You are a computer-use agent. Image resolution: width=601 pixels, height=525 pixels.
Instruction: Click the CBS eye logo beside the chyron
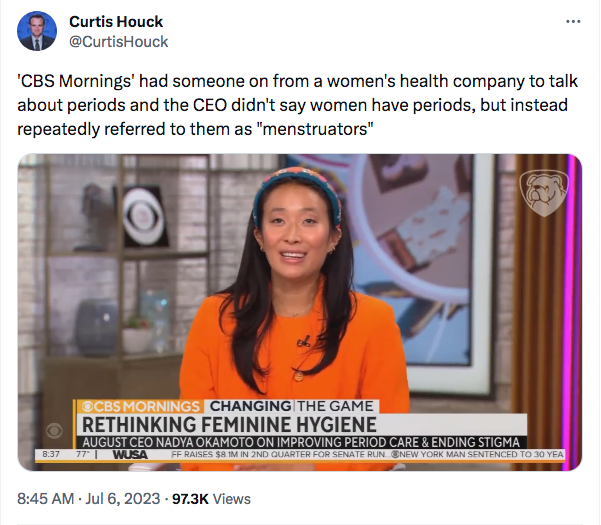click(54, 431)
